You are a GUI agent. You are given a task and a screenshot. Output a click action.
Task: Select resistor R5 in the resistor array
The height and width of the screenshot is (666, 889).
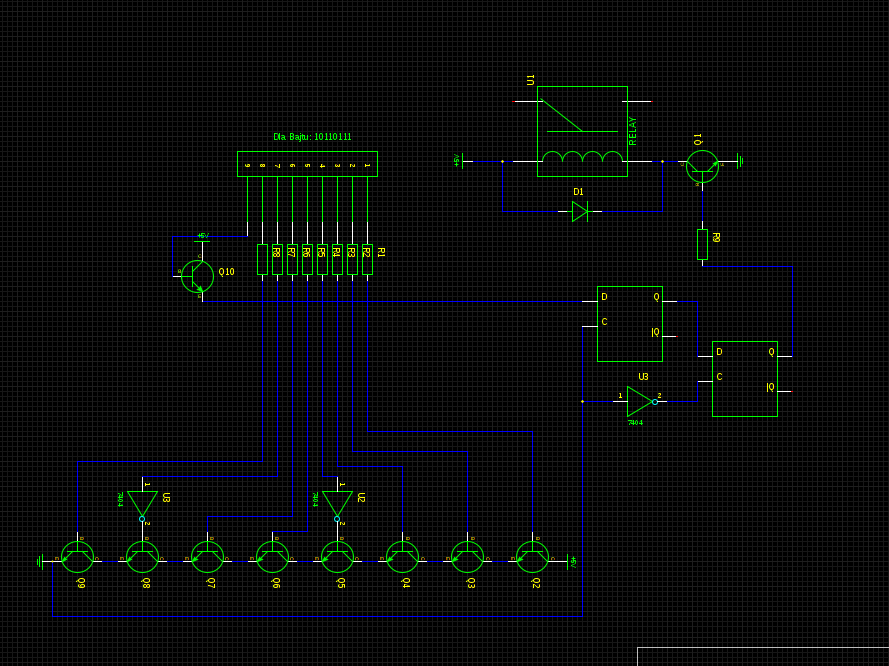point(322,259)
